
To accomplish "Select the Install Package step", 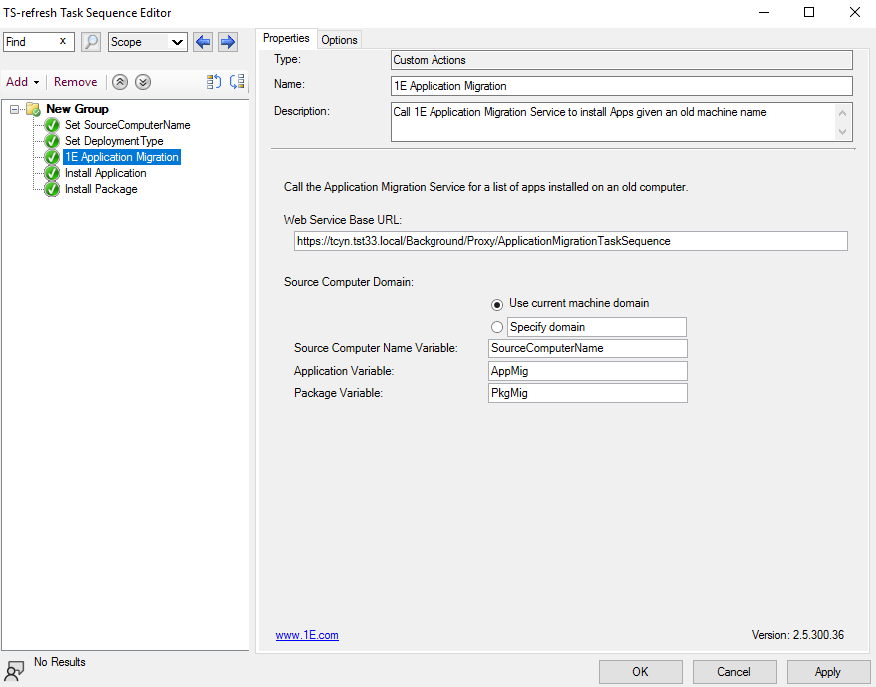I will [101, 189].
